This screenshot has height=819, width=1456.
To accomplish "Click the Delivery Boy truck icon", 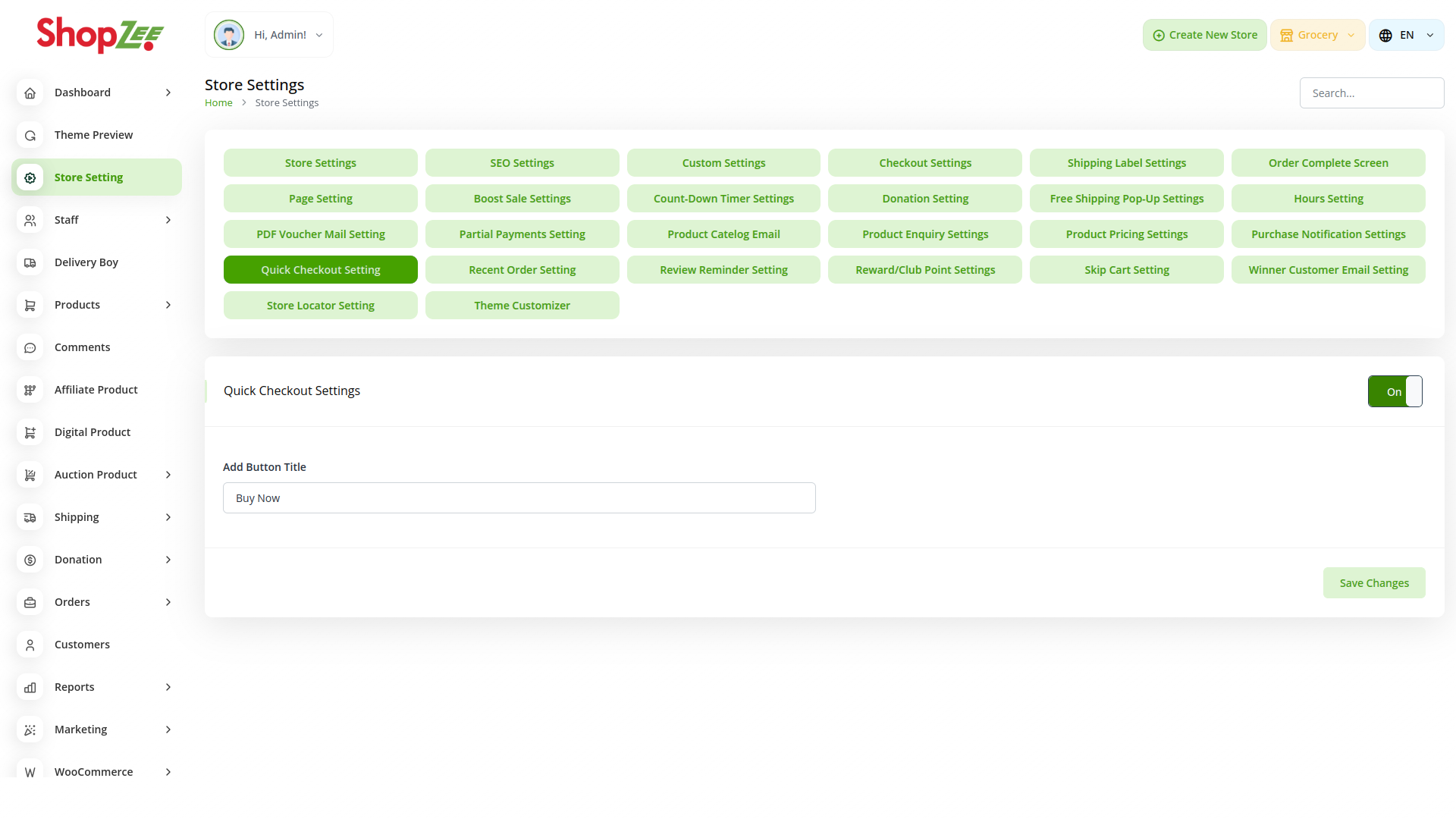I will click(x=30, y=262).
